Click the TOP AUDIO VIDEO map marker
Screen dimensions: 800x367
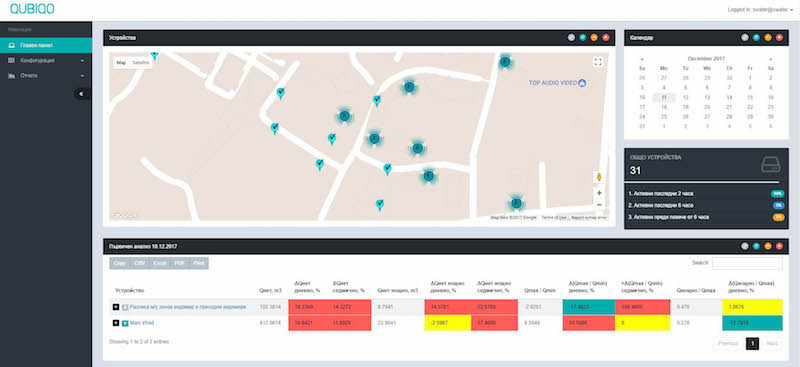tap(582, 83)
